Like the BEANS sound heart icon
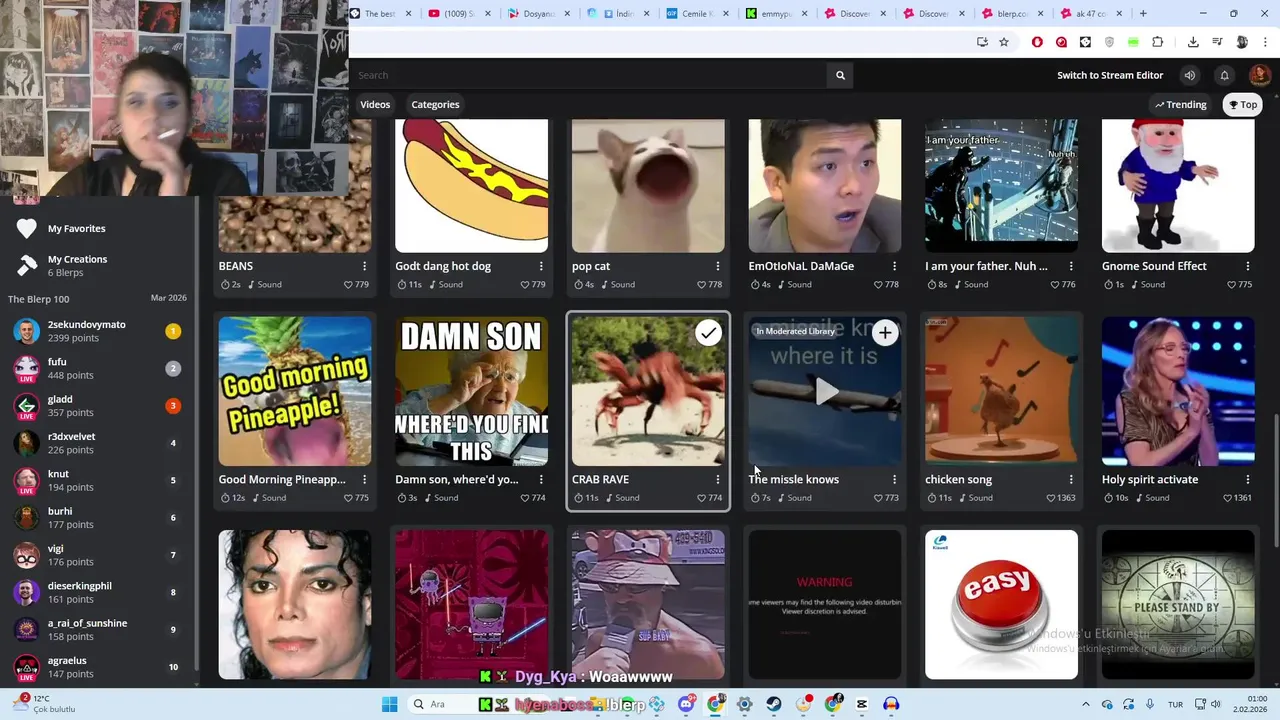 pos(349,285)
